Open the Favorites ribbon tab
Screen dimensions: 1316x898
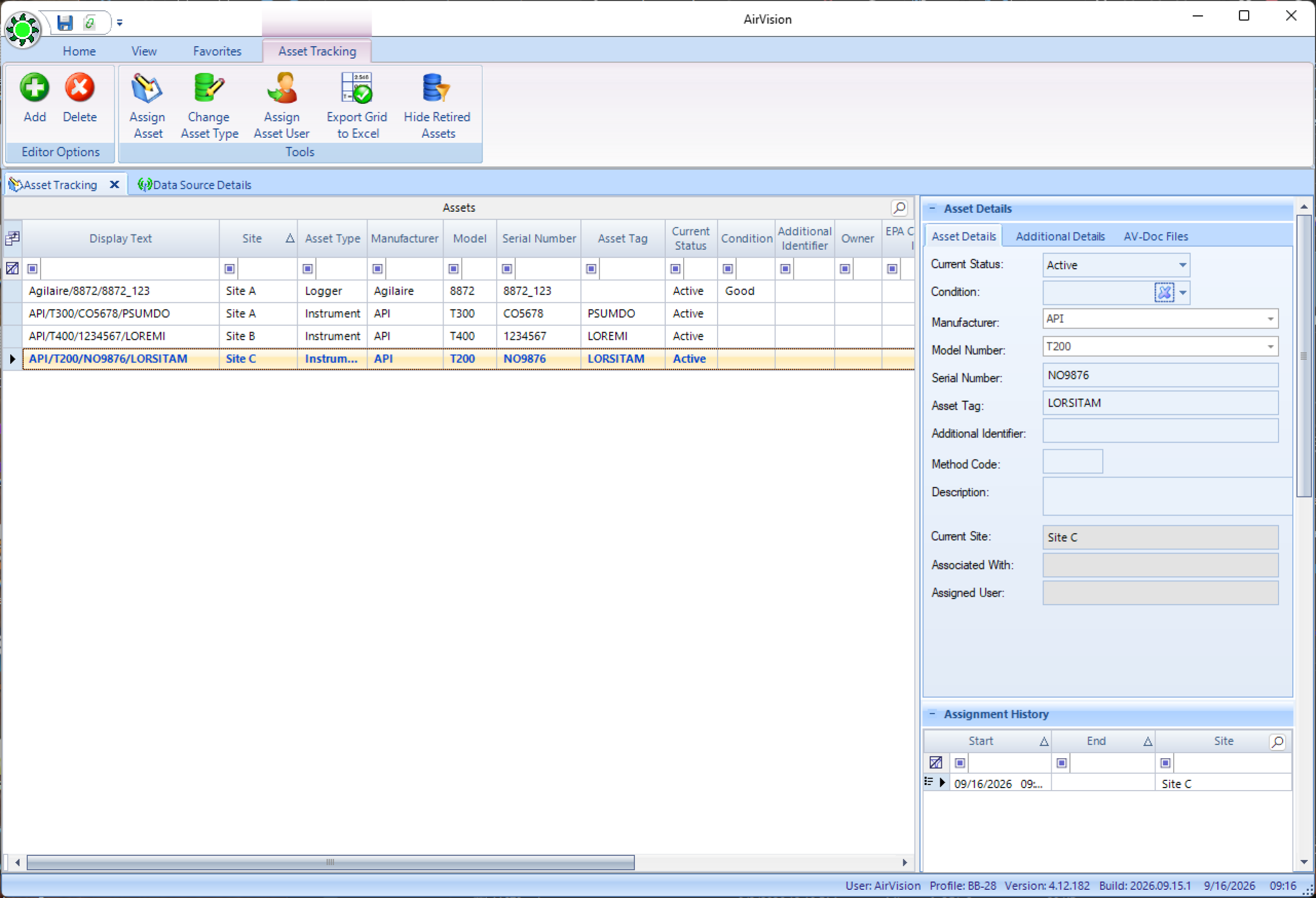[217, 51]
